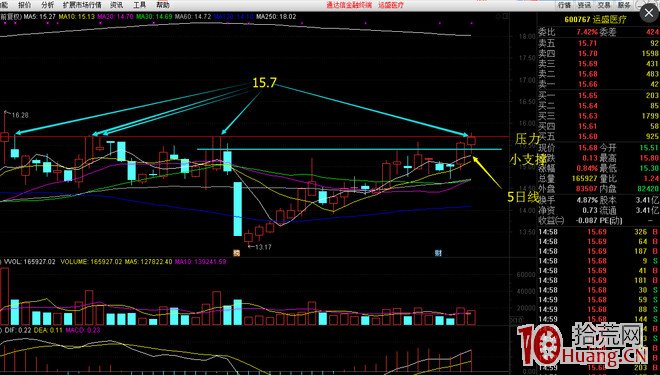Click the VVOL: 165927.02 volume header
The height and width of the screenshot is (375, 660).
coord(30,262)
